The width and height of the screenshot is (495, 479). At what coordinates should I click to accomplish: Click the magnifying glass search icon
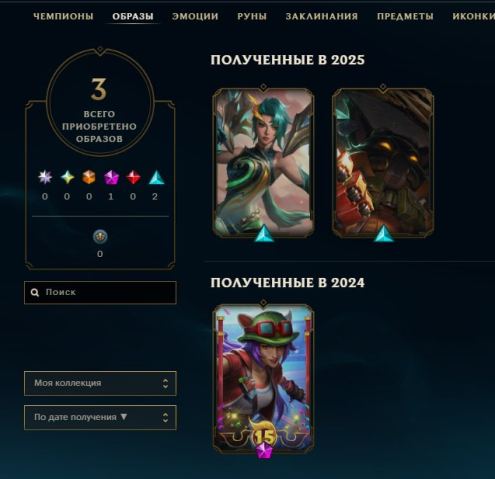tap(35, 292)
